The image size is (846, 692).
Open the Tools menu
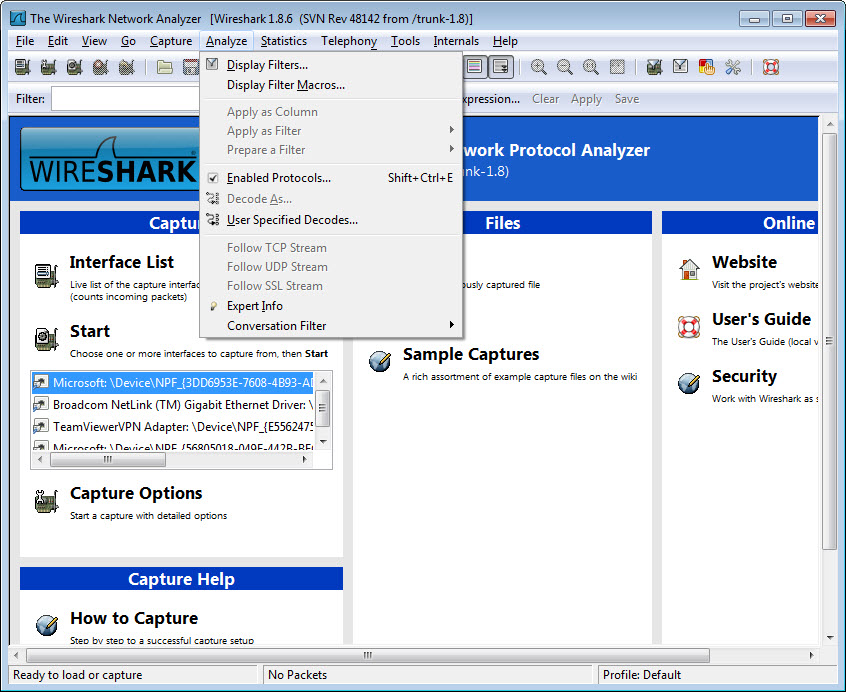coord(405,41)
